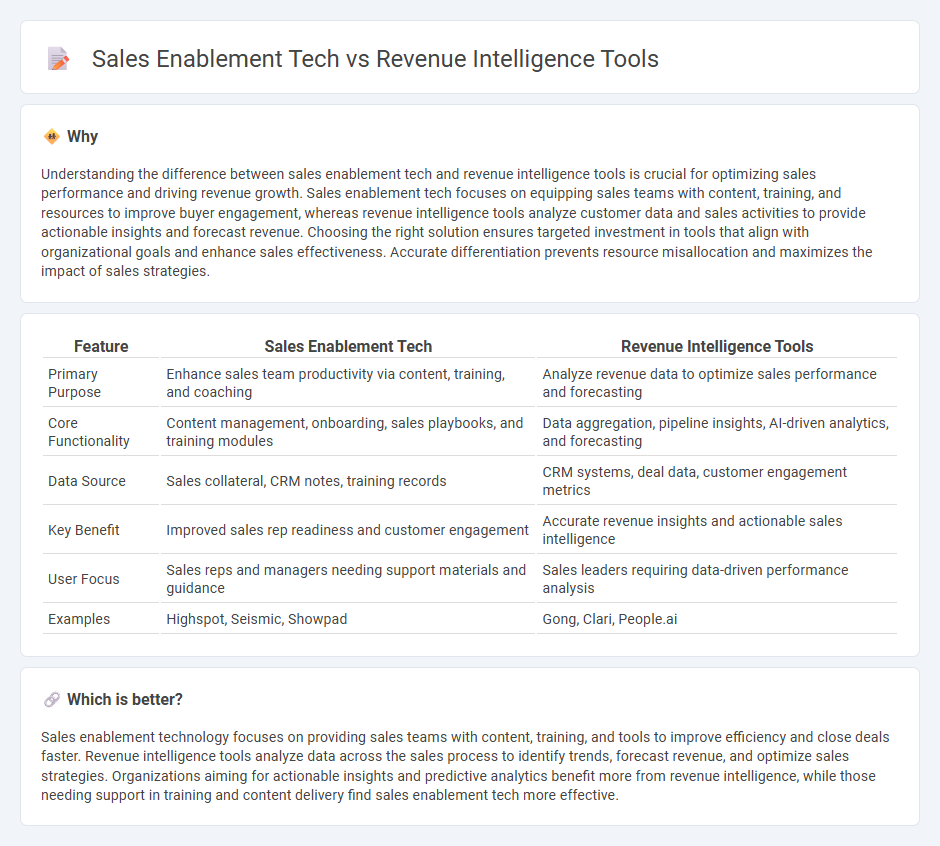Click 'Sales collateral, CRM notes, training records' cell
This screenshot has width=940, height=846.
click(348, 481)
